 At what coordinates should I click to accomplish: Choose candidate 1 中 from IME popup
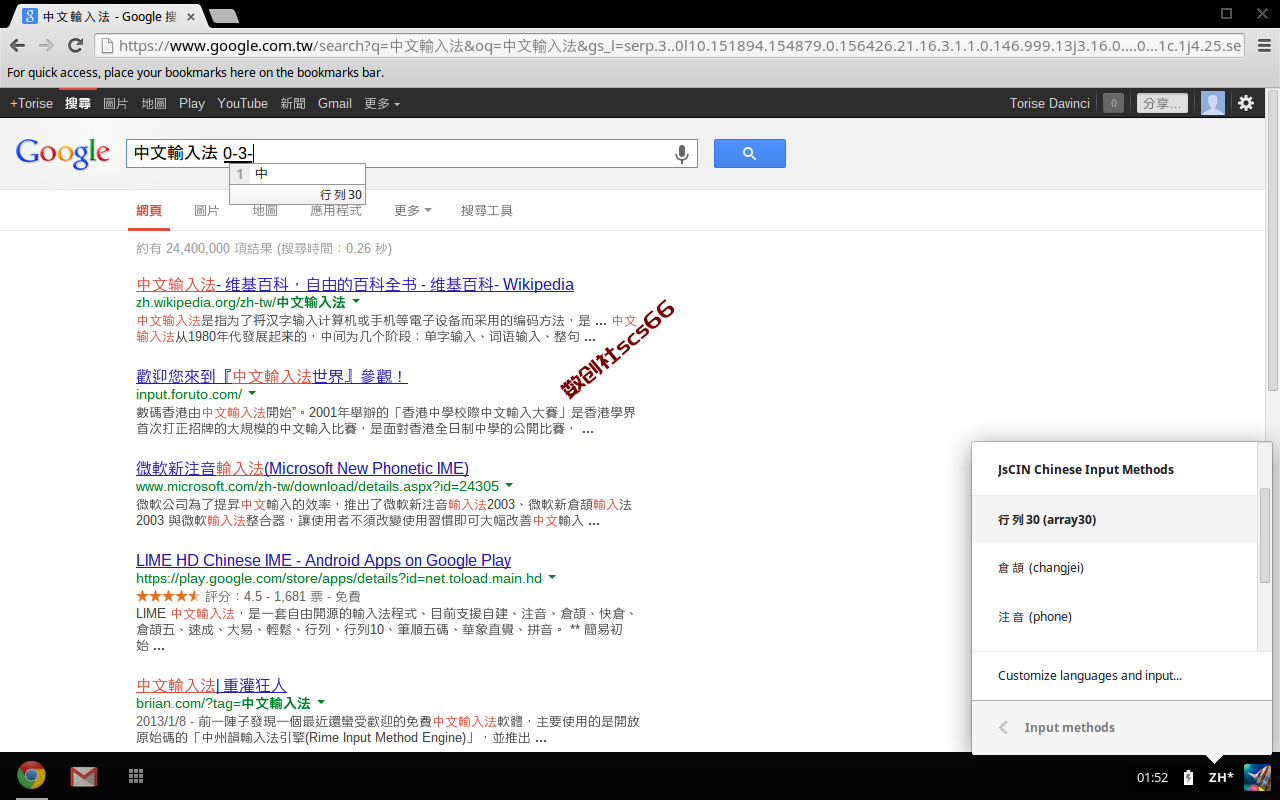pos(297,174)
